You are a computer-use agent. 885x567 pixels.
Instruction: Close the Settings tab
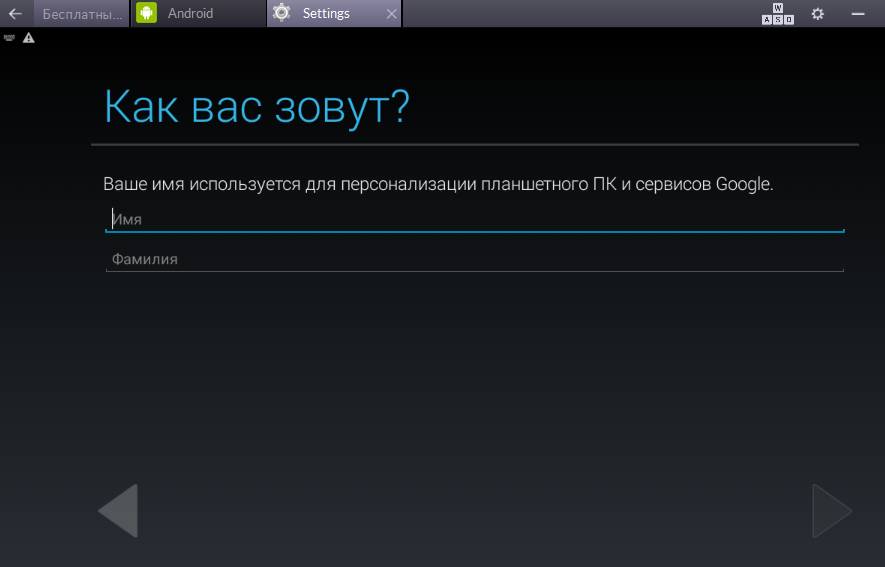[391, 14]
